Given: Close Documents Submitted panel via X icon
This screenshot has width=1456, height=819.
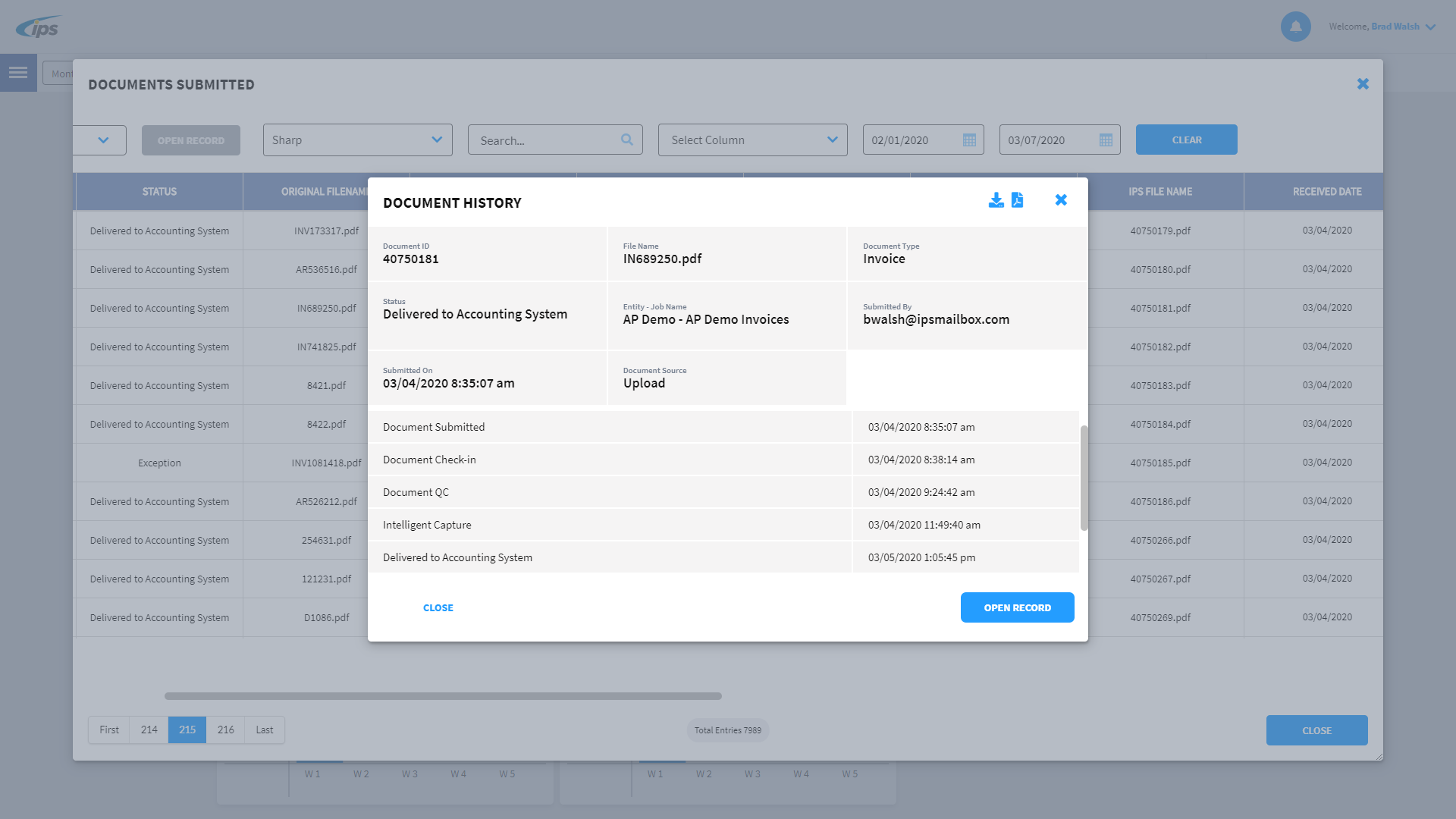Looking at the screenshot, I should click(x=1363, y=84).
